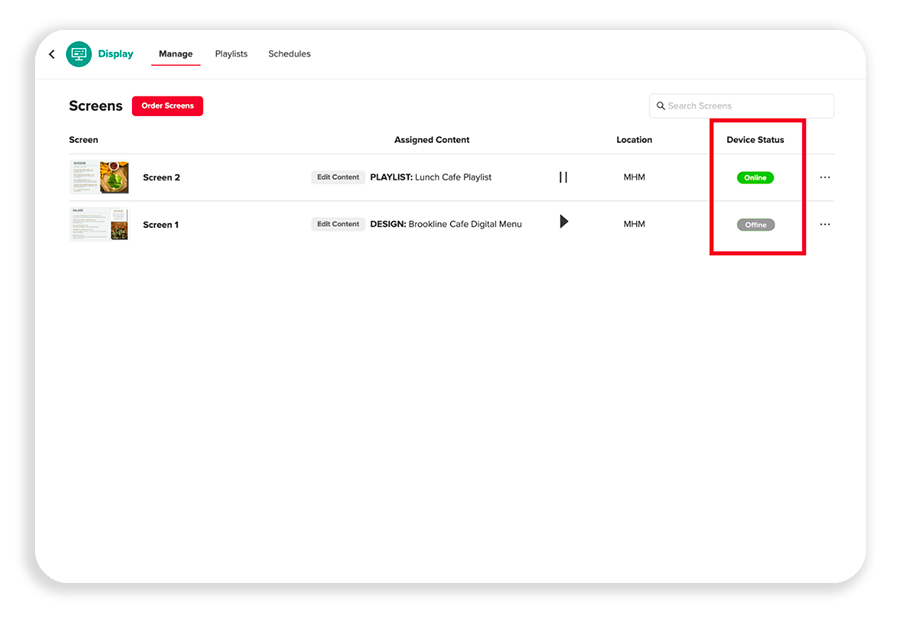Click MHM location for Screen 1
Image resolution: width=900 pixels, height=623 pixels.
click(x=634, y=224)
